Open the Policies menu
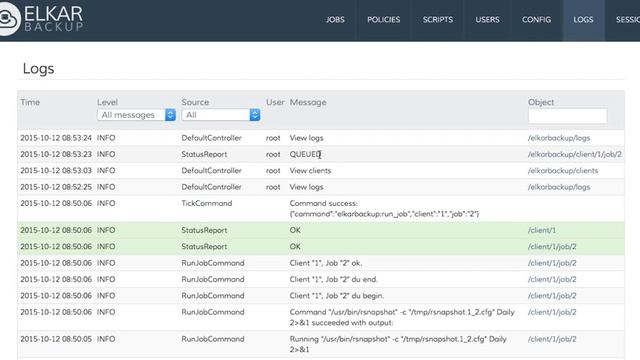The width and height of the screenshot is (640, 360). pyautogui.click(x=383, y=20)
